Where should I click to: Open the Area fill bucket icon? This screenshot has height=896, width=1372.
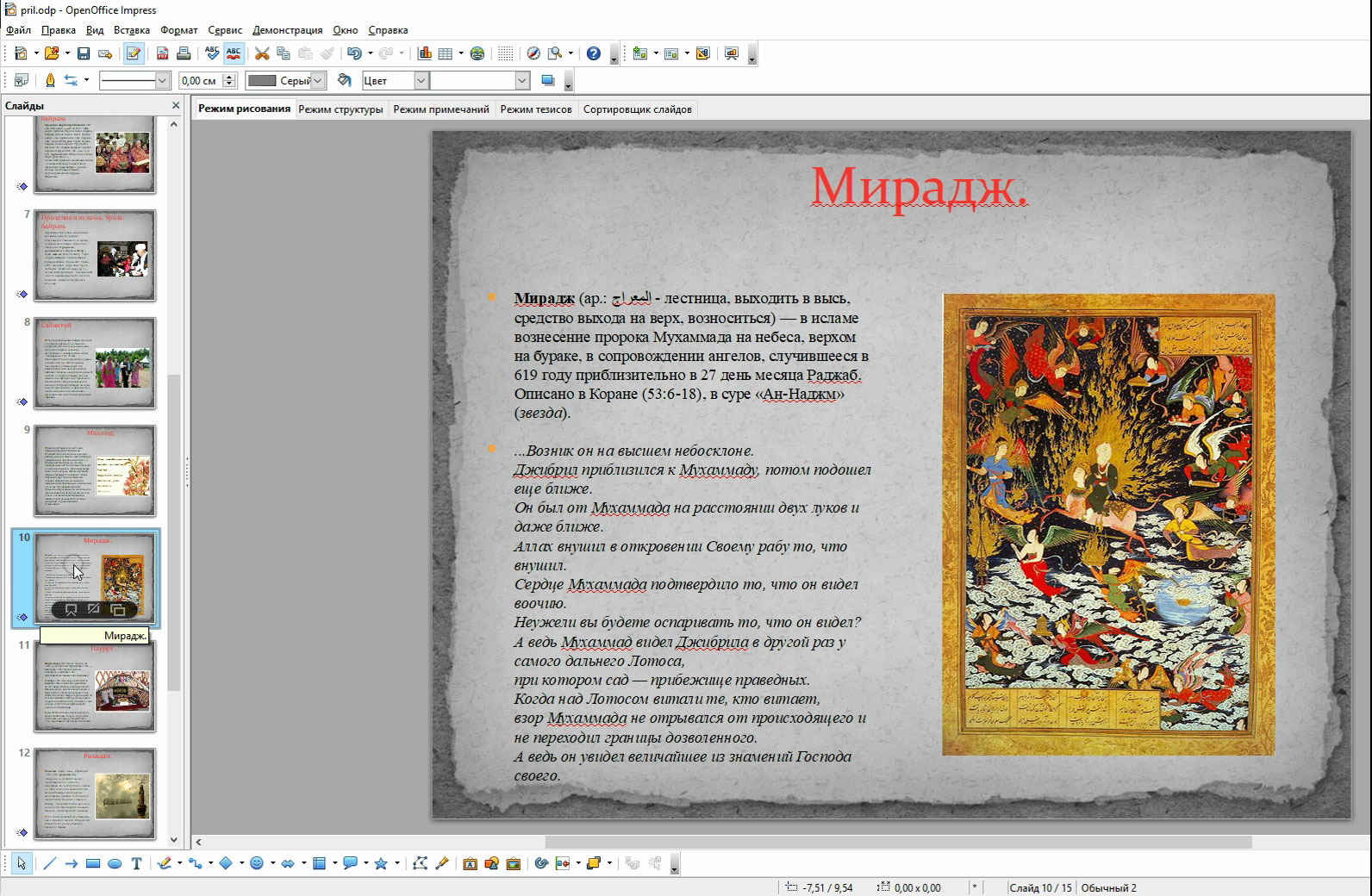point(345,80)
